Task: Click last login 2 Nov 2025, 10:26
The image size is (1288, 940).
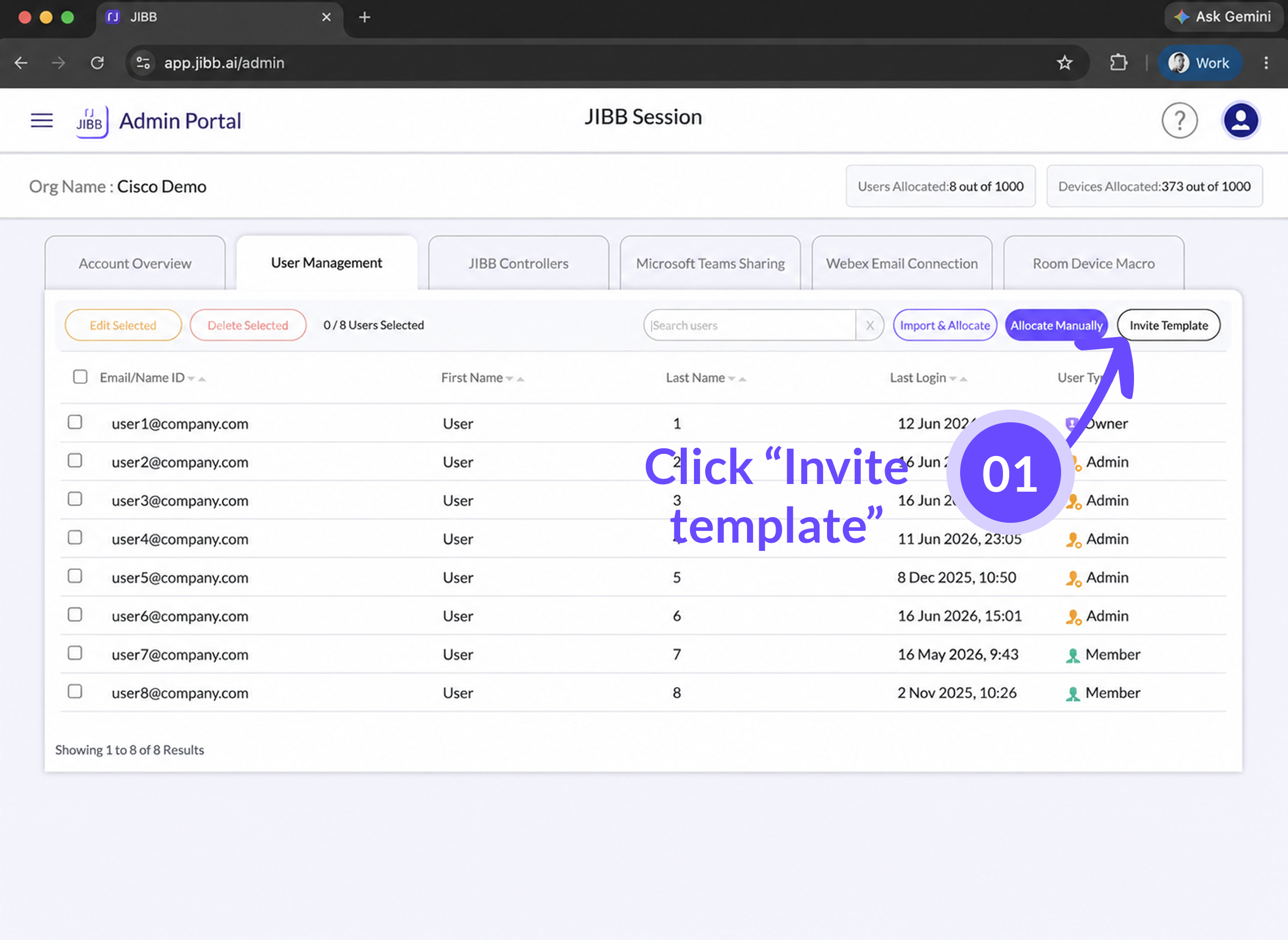Action: point(957,693)
